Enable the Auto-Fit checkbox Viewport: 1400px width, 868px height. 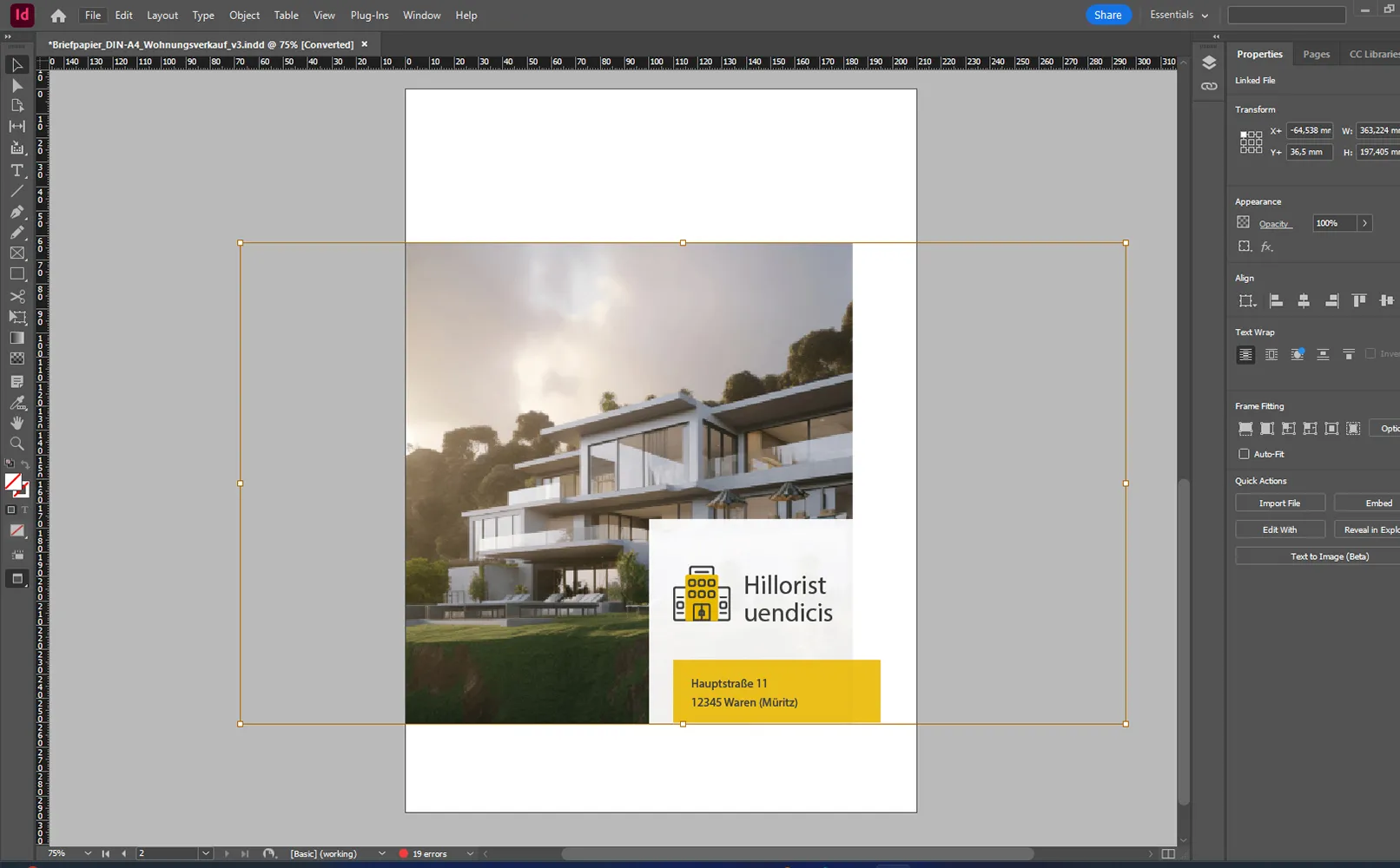[1244, 453]
